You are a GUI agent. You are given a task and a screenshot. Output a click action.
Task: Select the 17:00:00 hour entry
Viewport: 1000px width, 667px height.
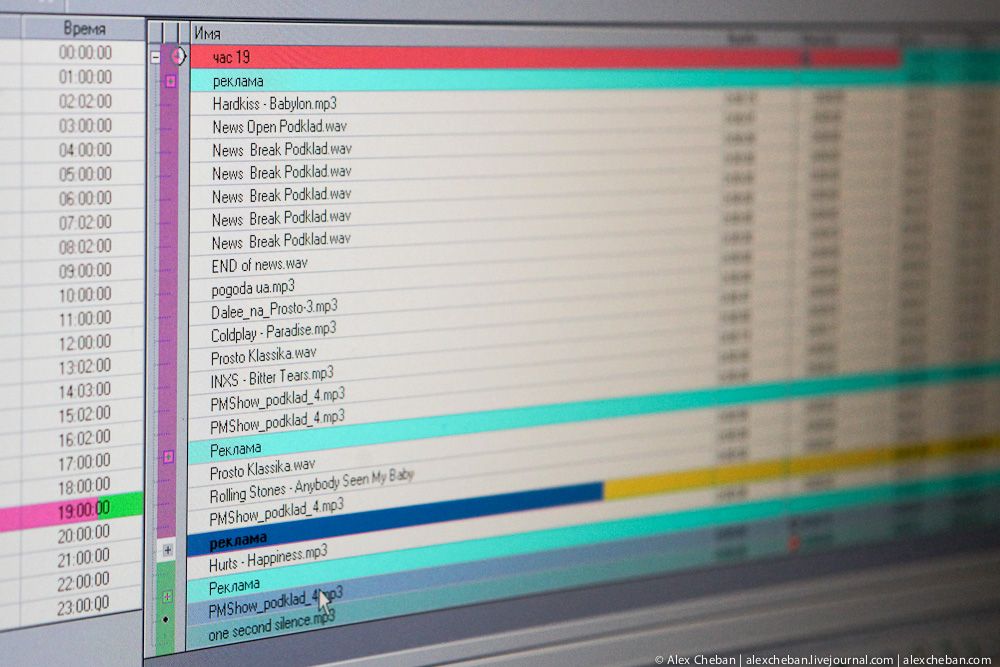coord(85,462)
